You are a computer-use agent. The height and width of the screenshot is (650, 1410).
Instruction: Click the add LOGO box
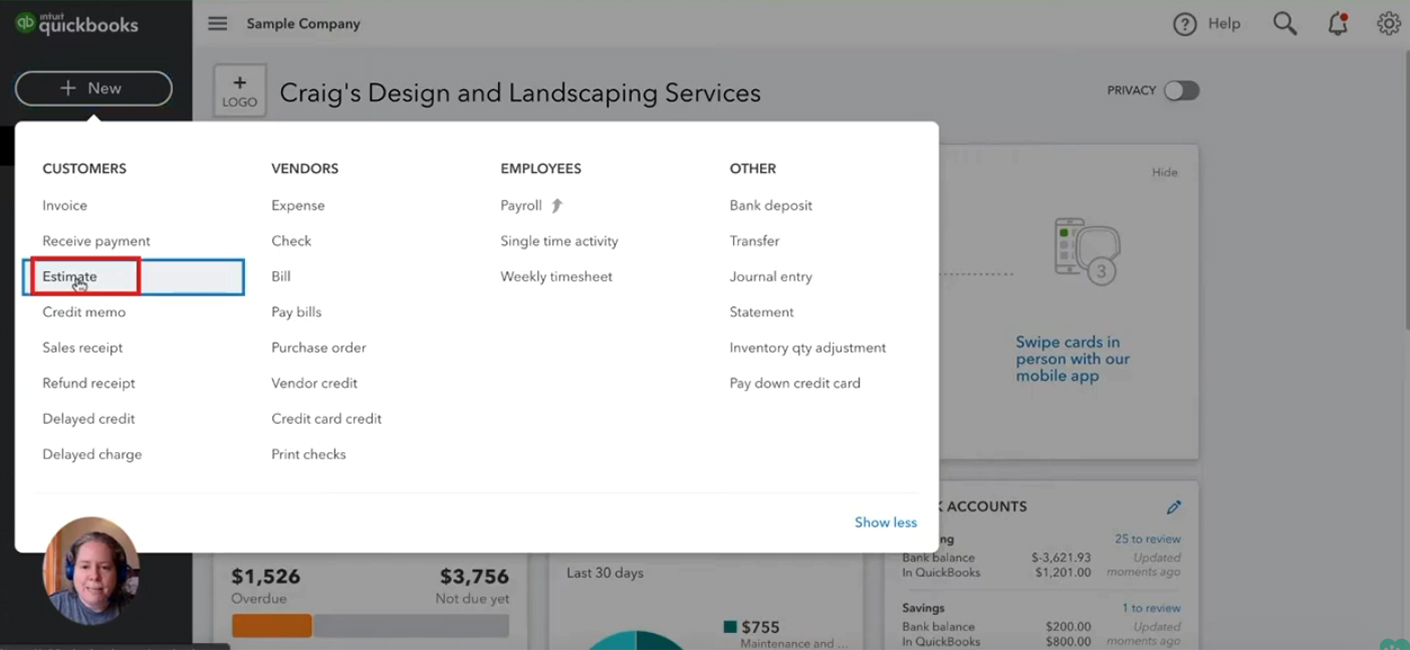coord(240,91)
